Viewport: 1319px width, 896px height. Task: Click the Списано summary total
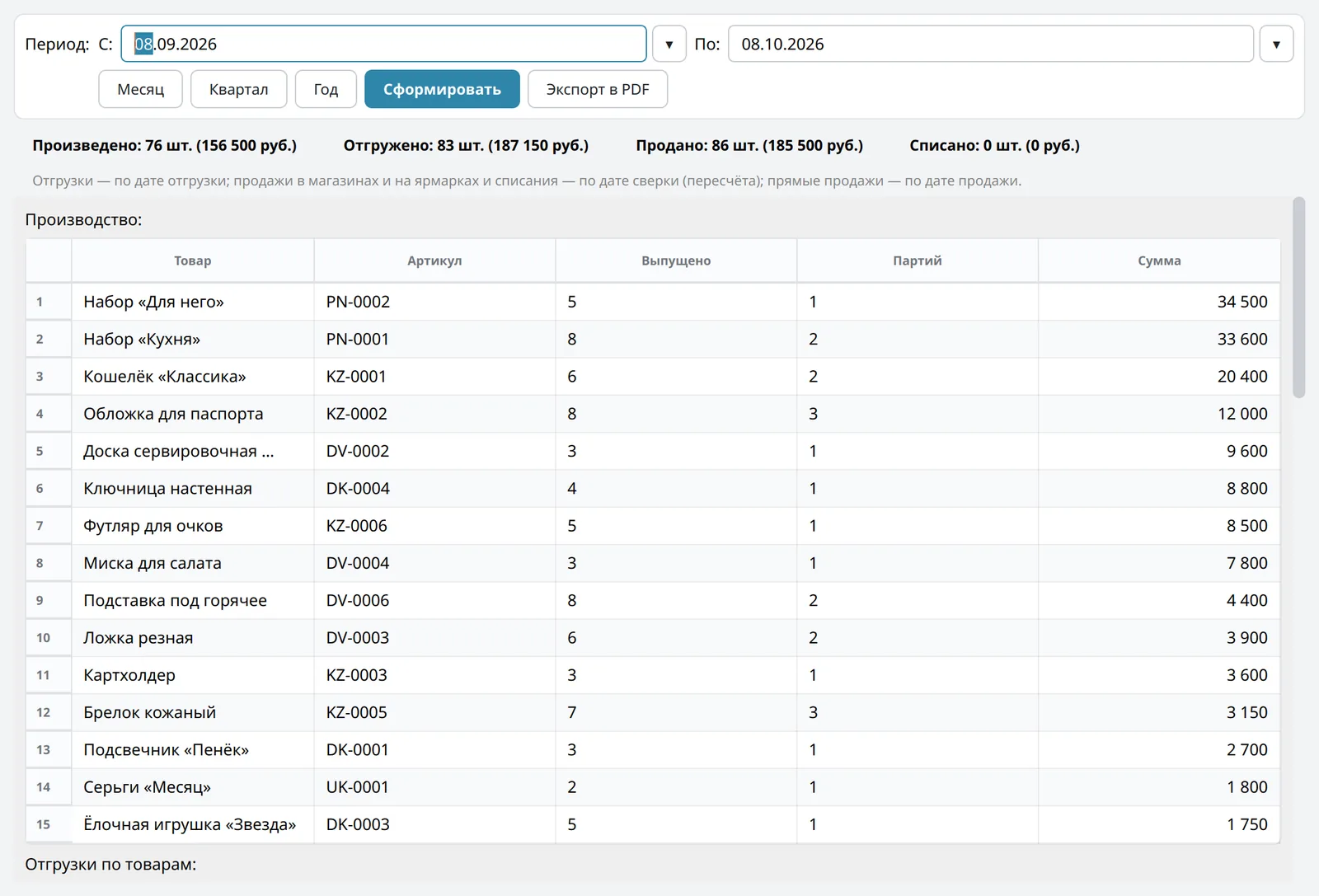point(994,146)
